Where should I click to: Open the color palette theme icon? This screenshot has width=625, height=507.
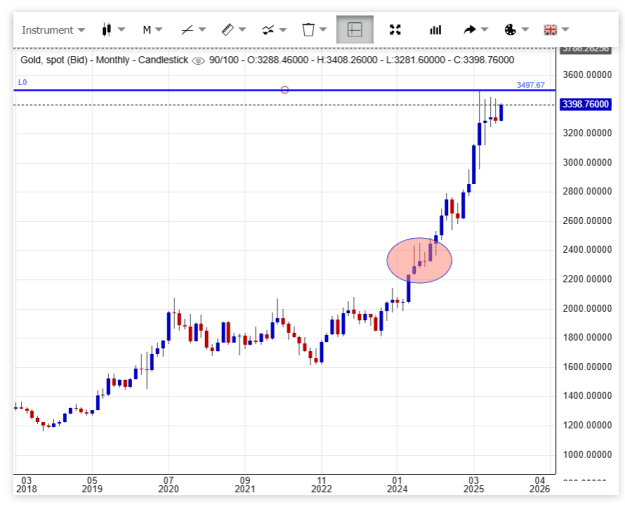(x=510, y=29)
